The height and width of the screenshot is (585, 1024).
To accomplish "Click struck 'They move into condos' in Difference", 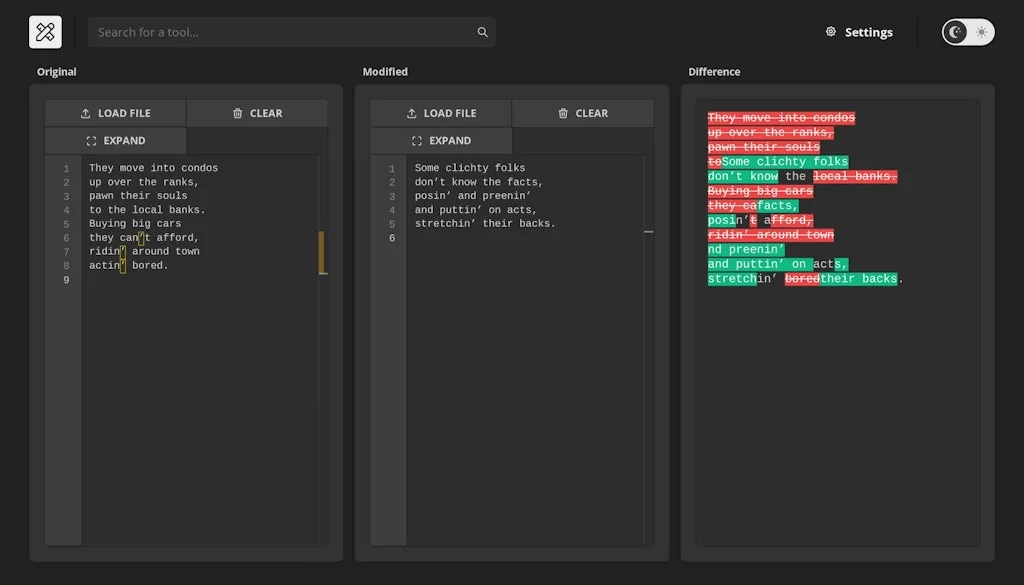I will (781, 118).
